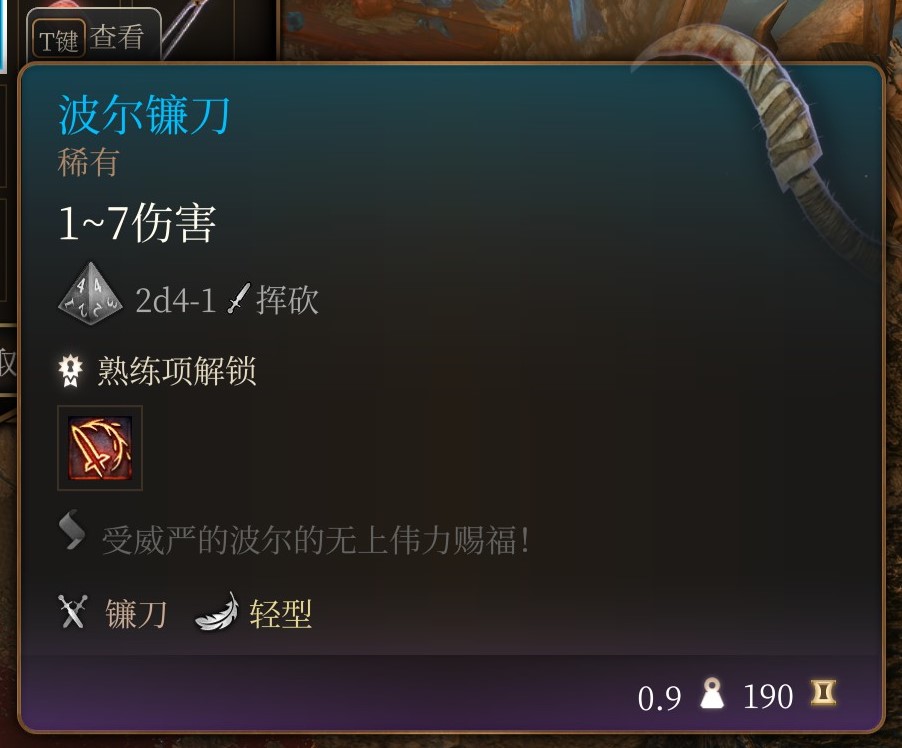Click the 稀有 rarity label
The width and height of the screenshot is (902, 748).
[x=89, y=162]
